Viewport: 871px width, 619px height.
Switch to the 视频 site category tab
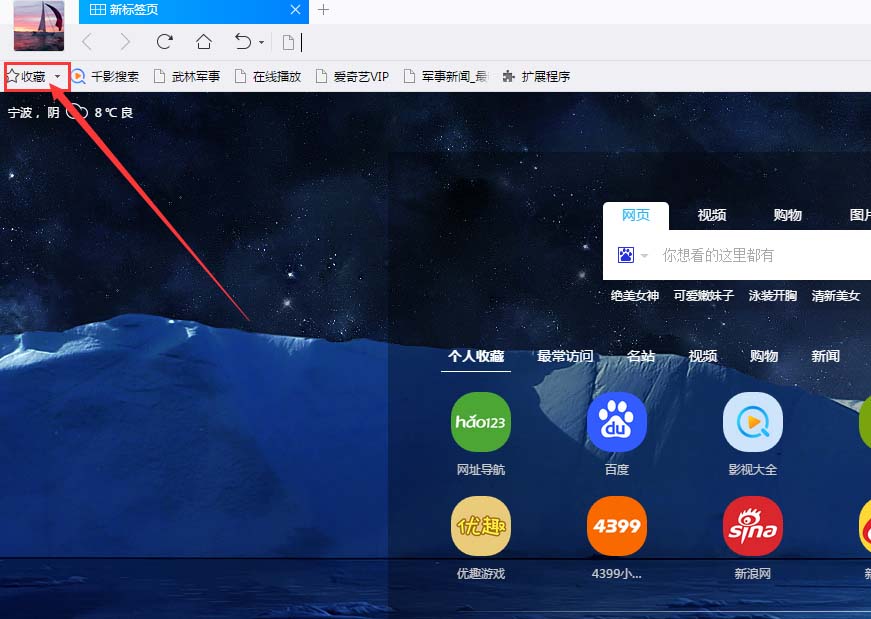pos(703,356)
